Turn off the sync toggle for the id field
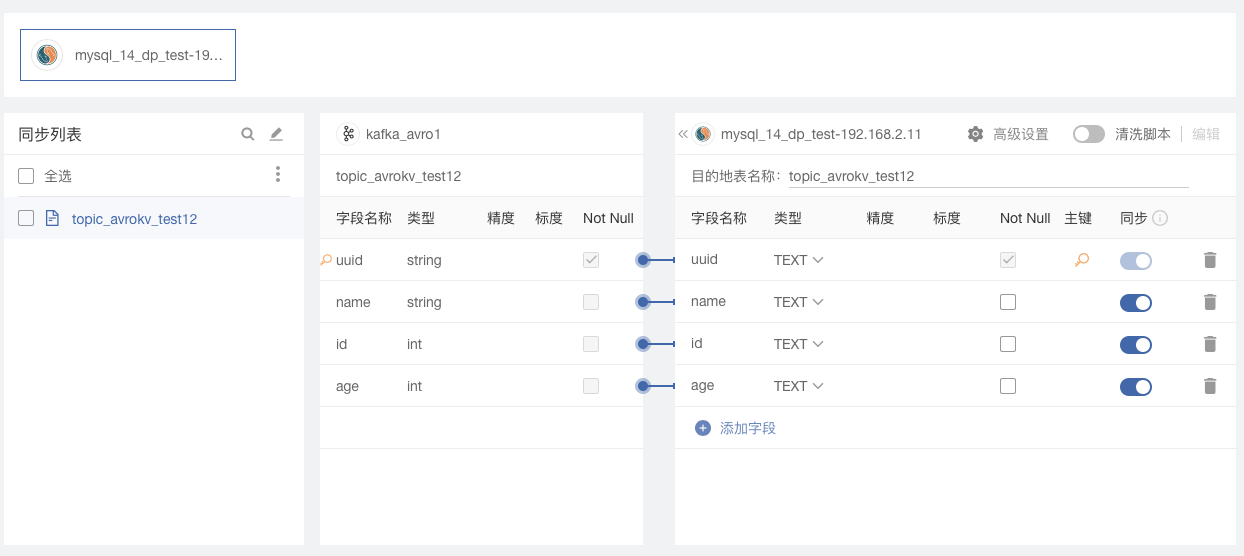Viewport: 1244px width, 556px height. click(1136, 344)
